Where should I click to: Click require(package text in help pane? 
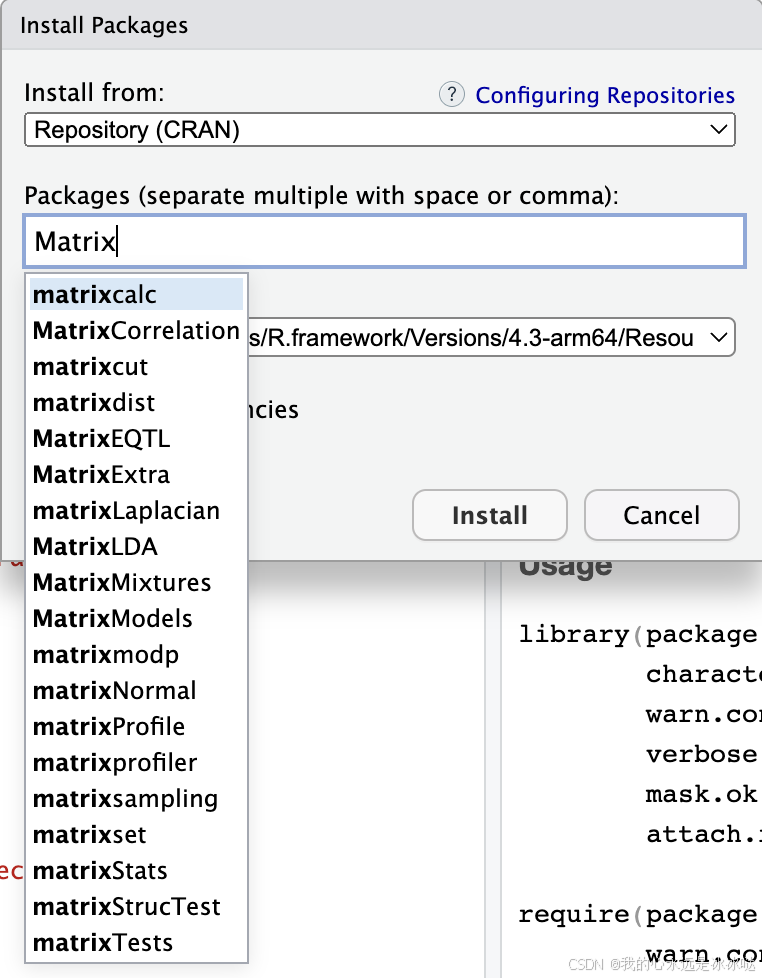point(638,915)
